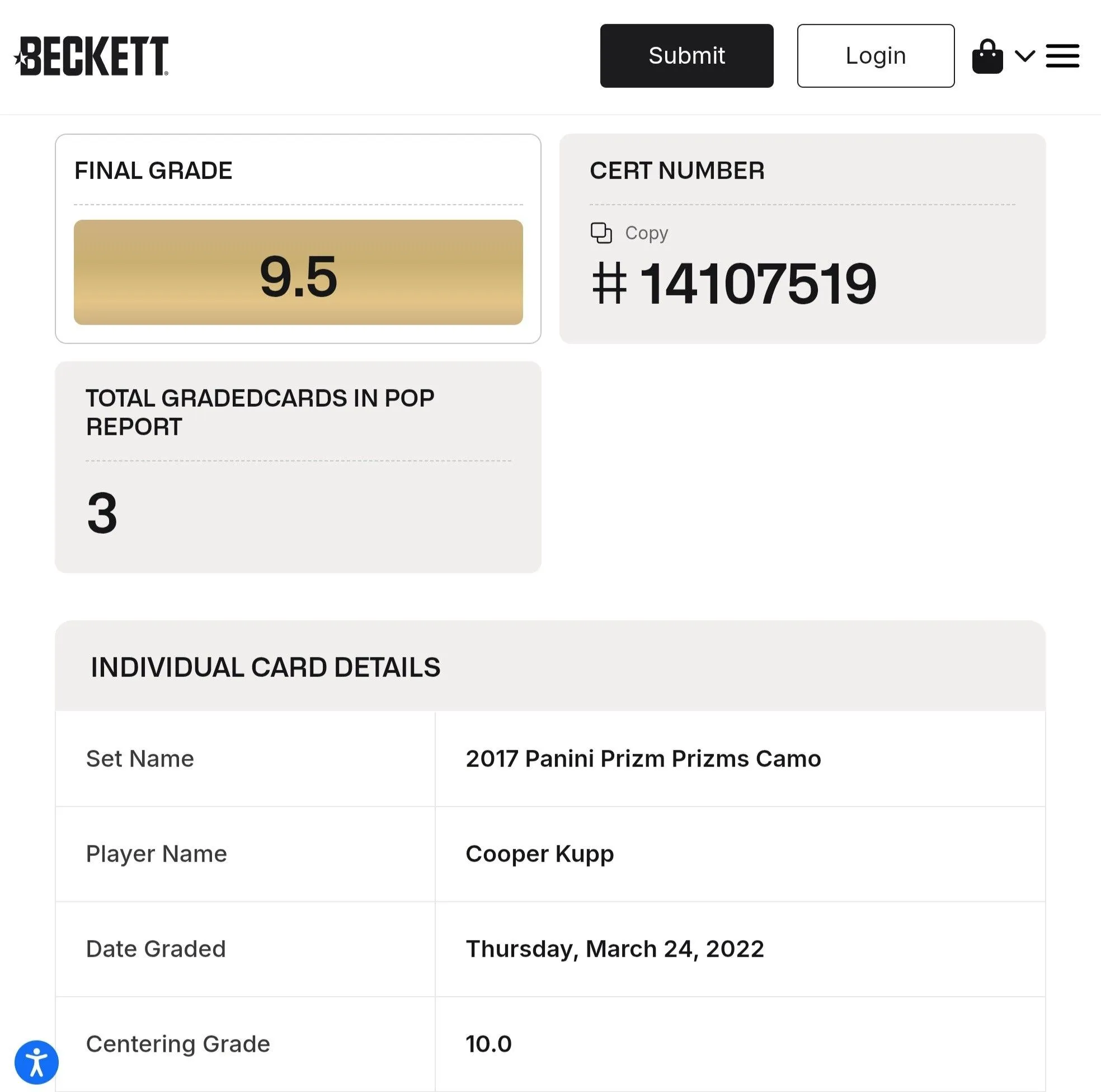Click the Beckett logo

pyautogui.click(x=91, y=56)
